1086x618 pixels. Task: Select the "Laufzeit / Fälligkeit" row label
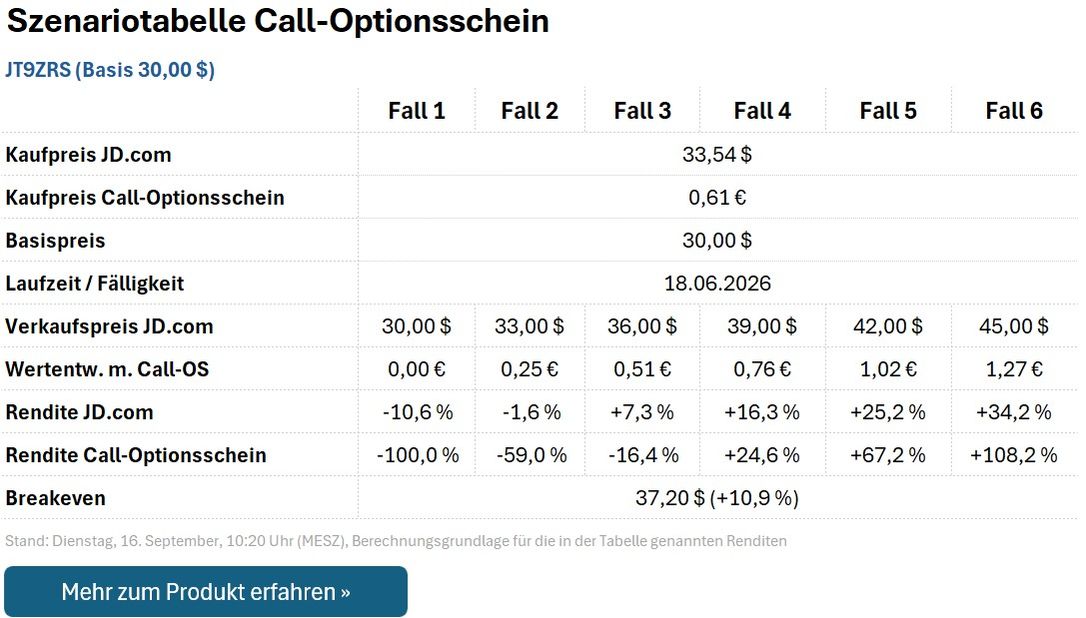[95, 284]
